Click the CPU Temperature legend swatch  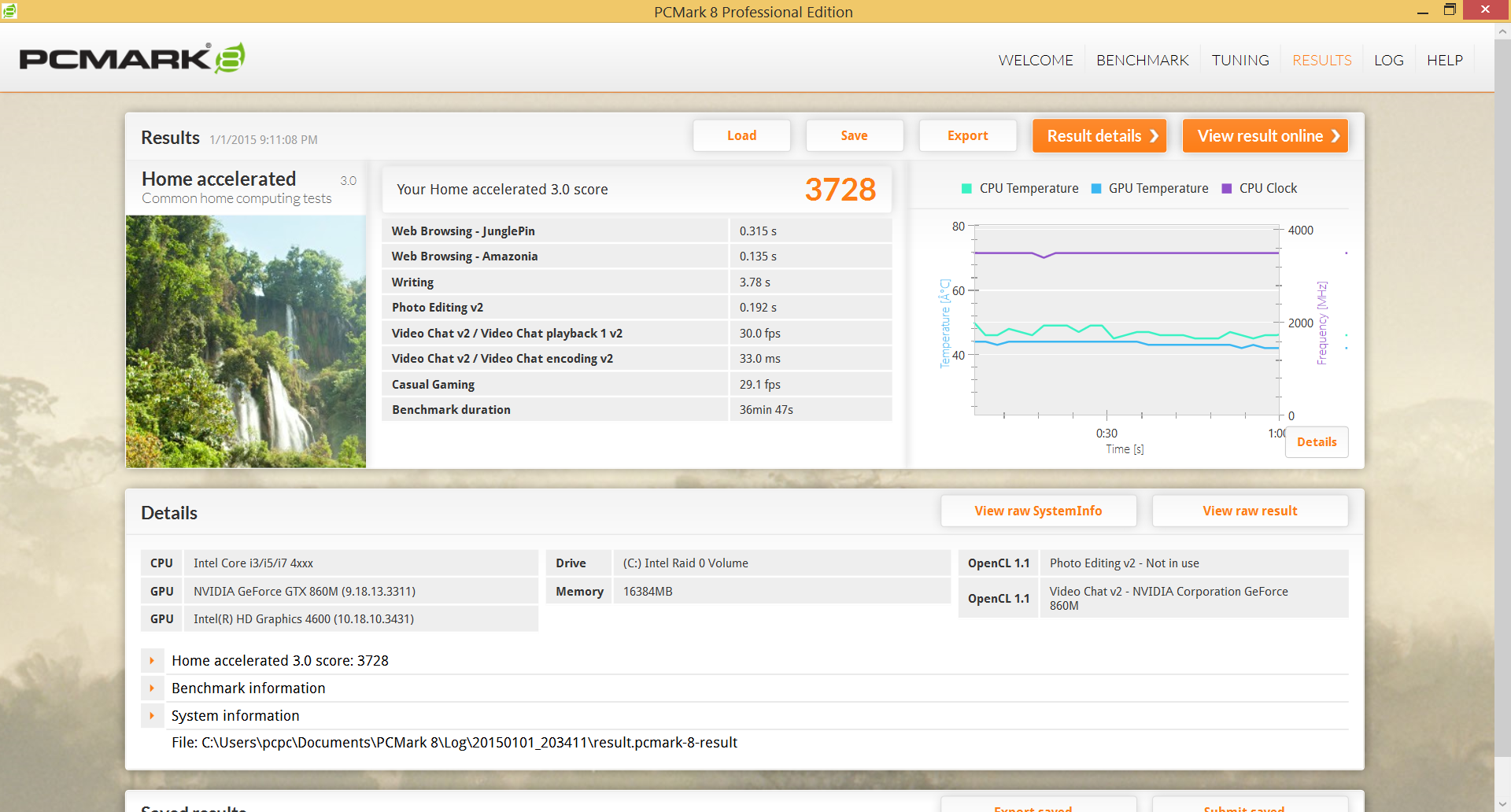click(x=966, y=189)
